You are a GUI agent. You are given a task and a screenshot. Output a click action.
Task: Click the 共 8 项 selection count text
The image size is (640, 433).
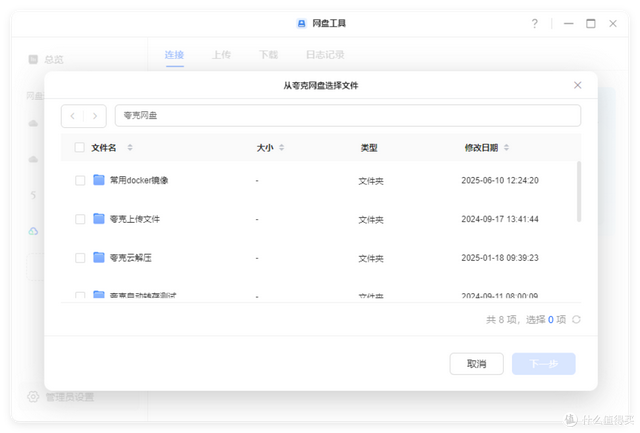point(526,320)
